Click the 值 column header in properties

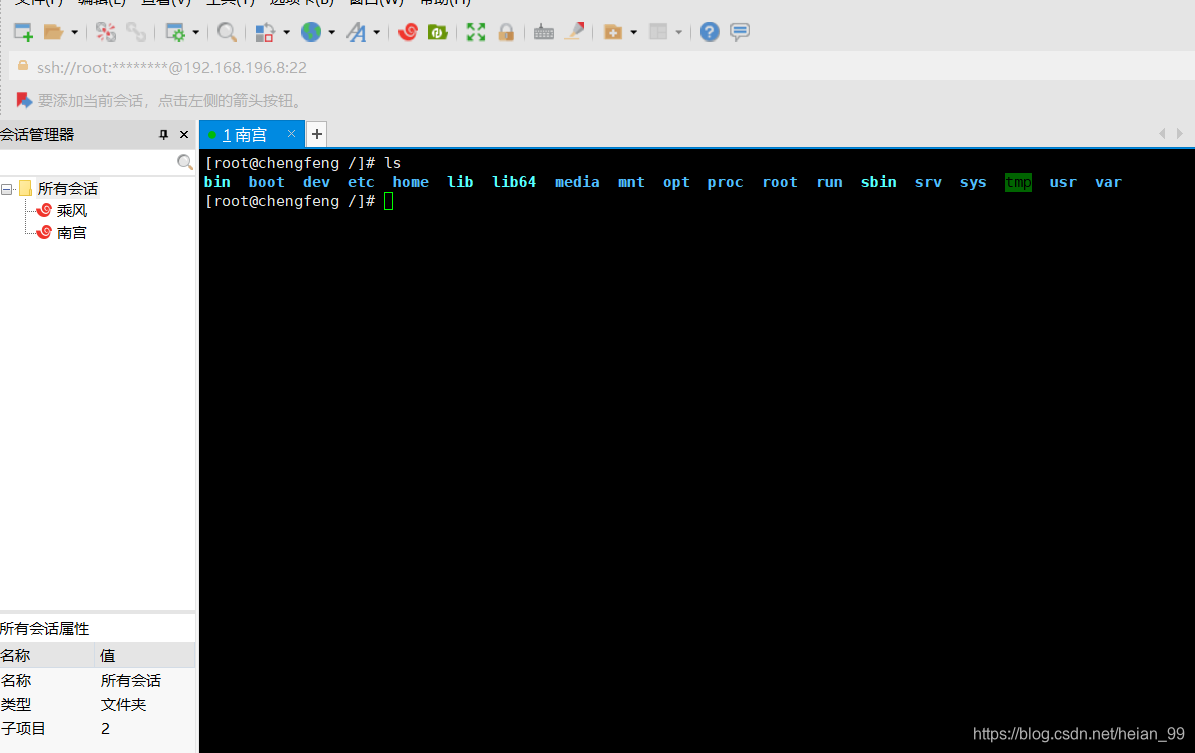pyautogui.click(x=146, y=655)
